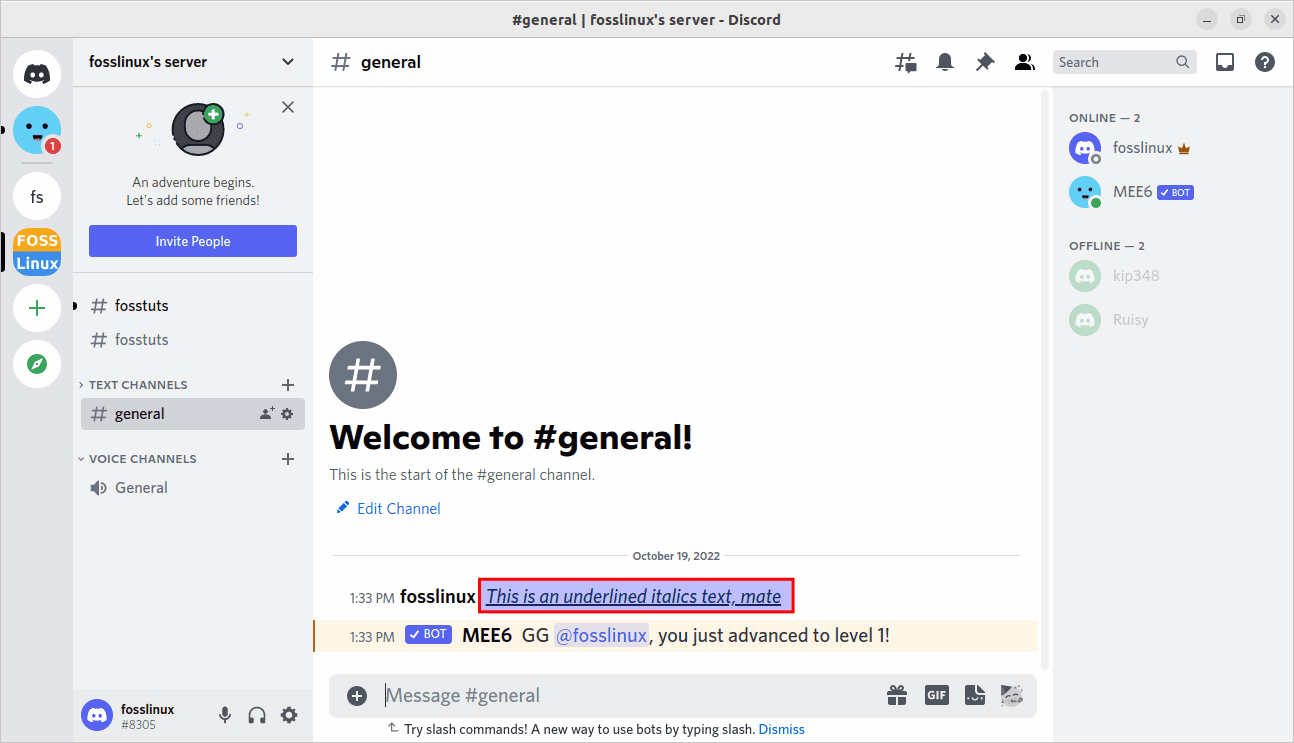Click the general channel title in header
This screenshot has height=743, width=1294.
coord(391,62)
